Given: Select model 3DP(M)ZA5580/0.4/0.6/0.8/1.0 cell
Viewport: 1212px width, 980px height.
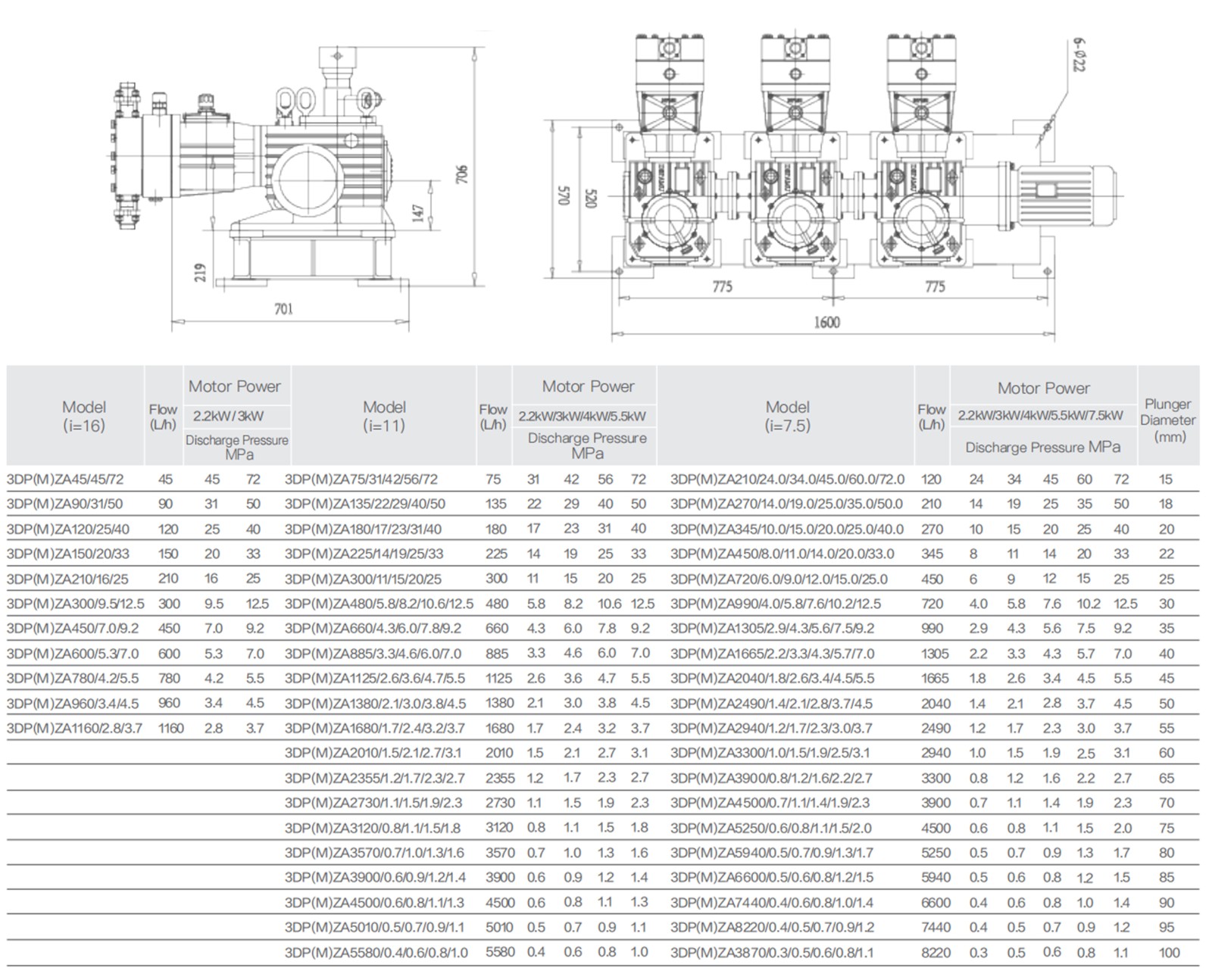Looking at the screenshot, I should pos(376,953).
